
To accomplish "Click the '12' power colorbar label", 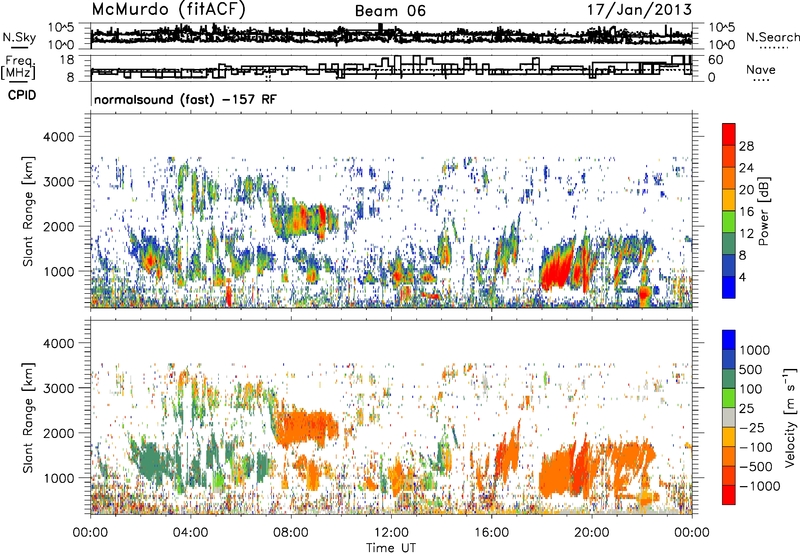I will click(x=746, y=234).
